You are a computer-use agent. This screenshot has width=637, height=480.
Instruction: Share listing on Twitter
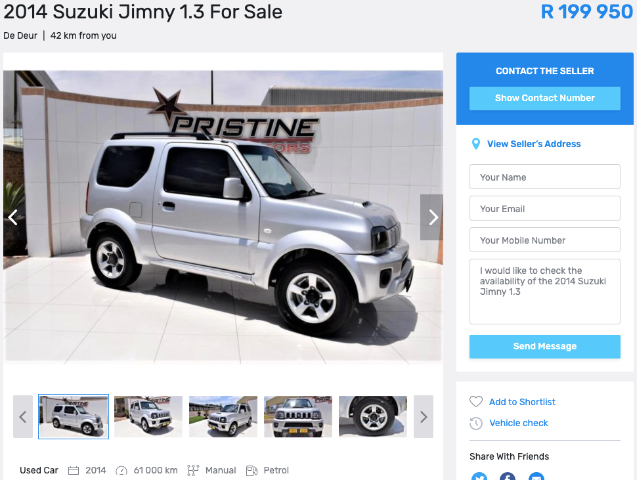pos(479,477)
